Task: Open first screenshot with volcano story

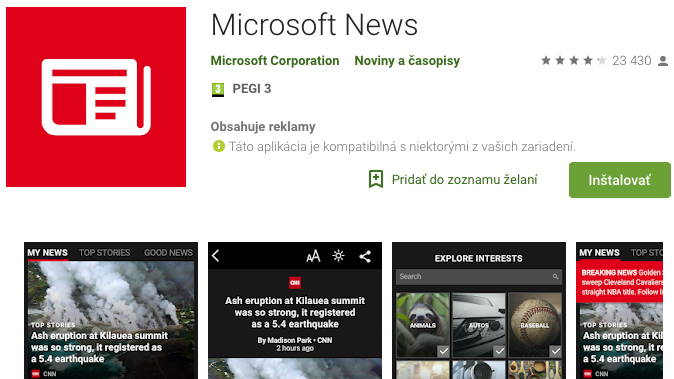Action: click(x=111, y=310)
